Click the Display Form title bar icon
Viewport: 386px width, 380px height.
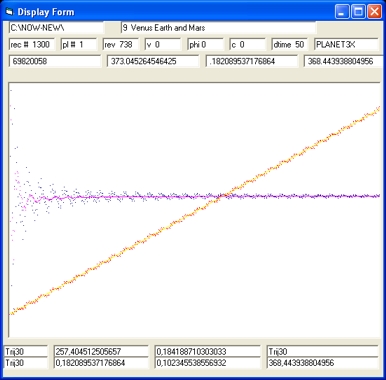point(9,12)
